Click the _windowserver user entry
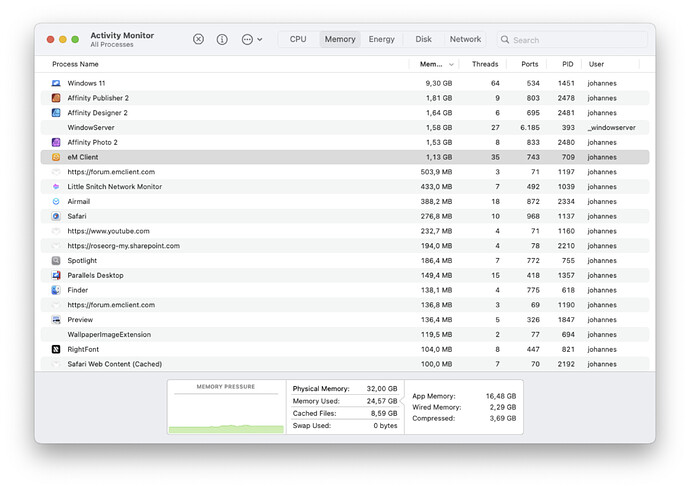The height and width of the screenshot is (488, 690). [x=612, y=128]
